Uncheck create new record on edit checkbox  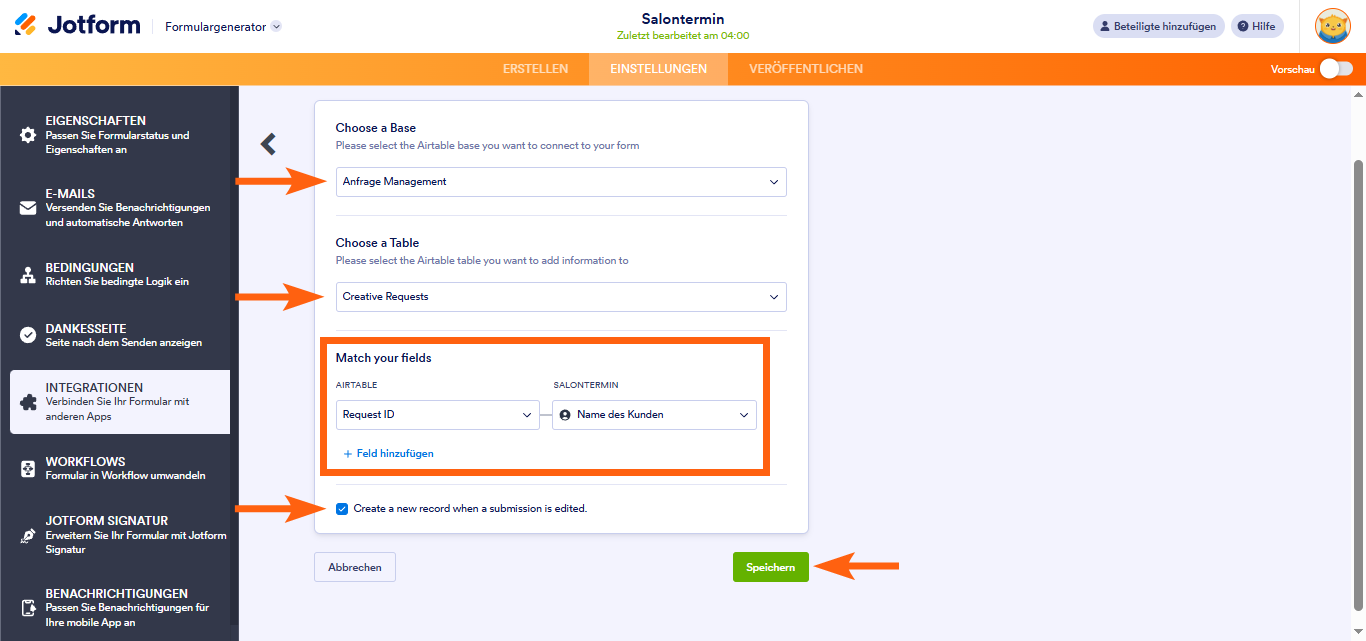click(x=343, y=508)
